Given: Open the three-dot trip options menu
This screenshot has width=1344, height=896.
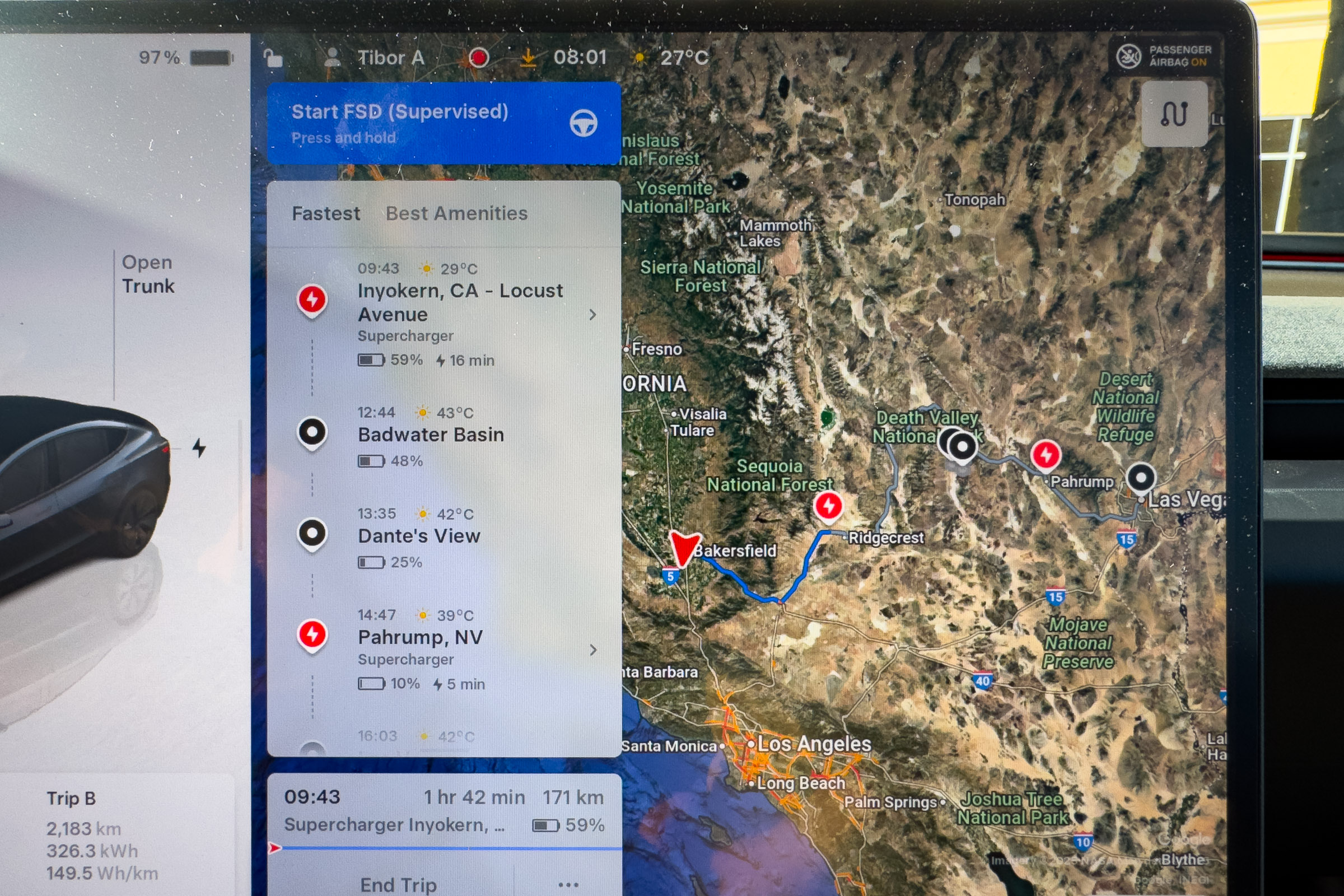Looking at the screenshot, I should [568, 885].
